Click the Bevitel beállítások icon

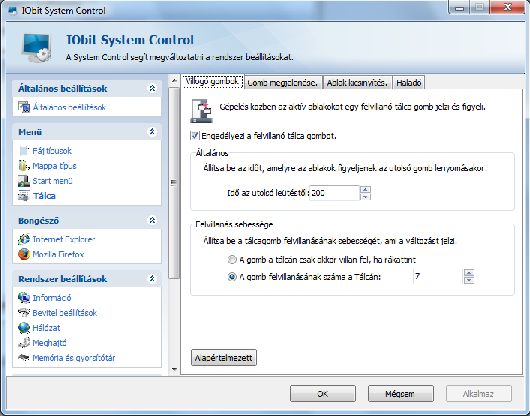tap(24, 313)
